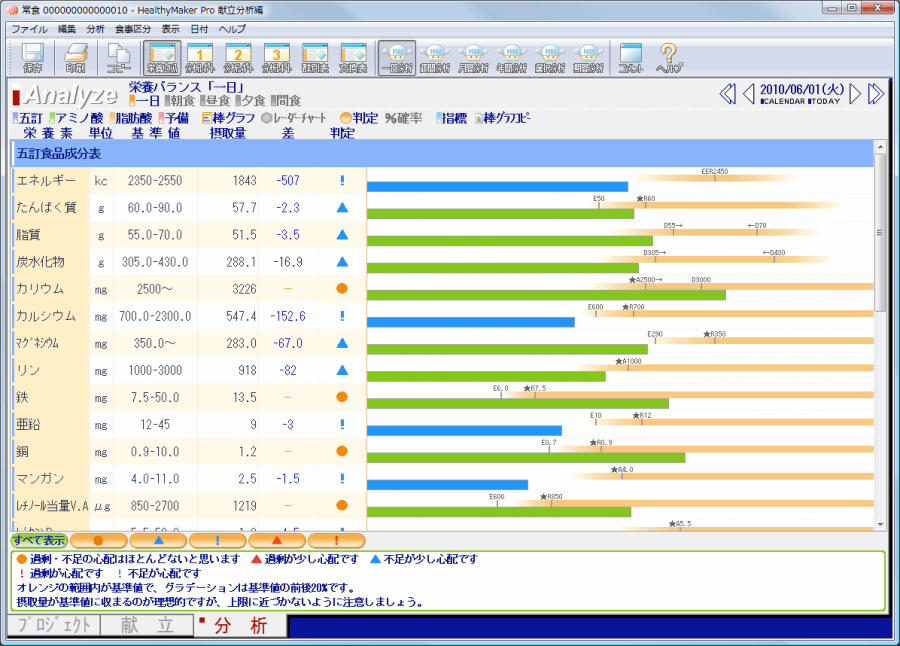The height and width of the screenshot is (646, 900).
Task: Open the 交換表 exchange table icon
Action: tap(353, 58)
